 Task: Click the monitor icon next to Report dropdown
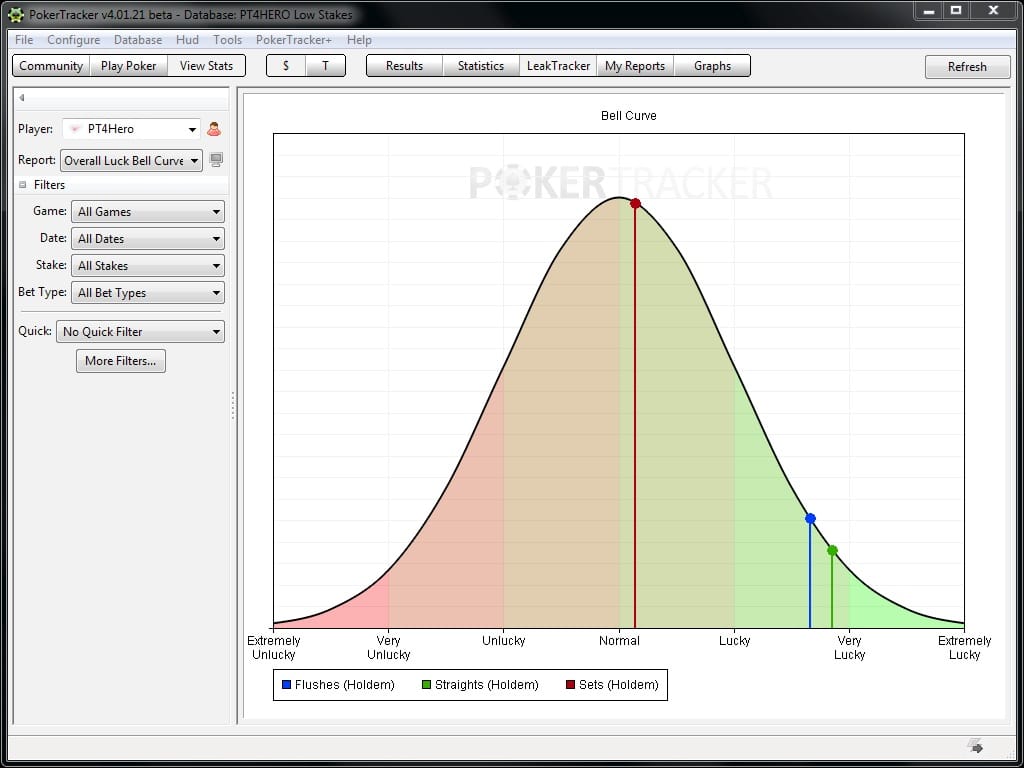[x=216, y=159]
